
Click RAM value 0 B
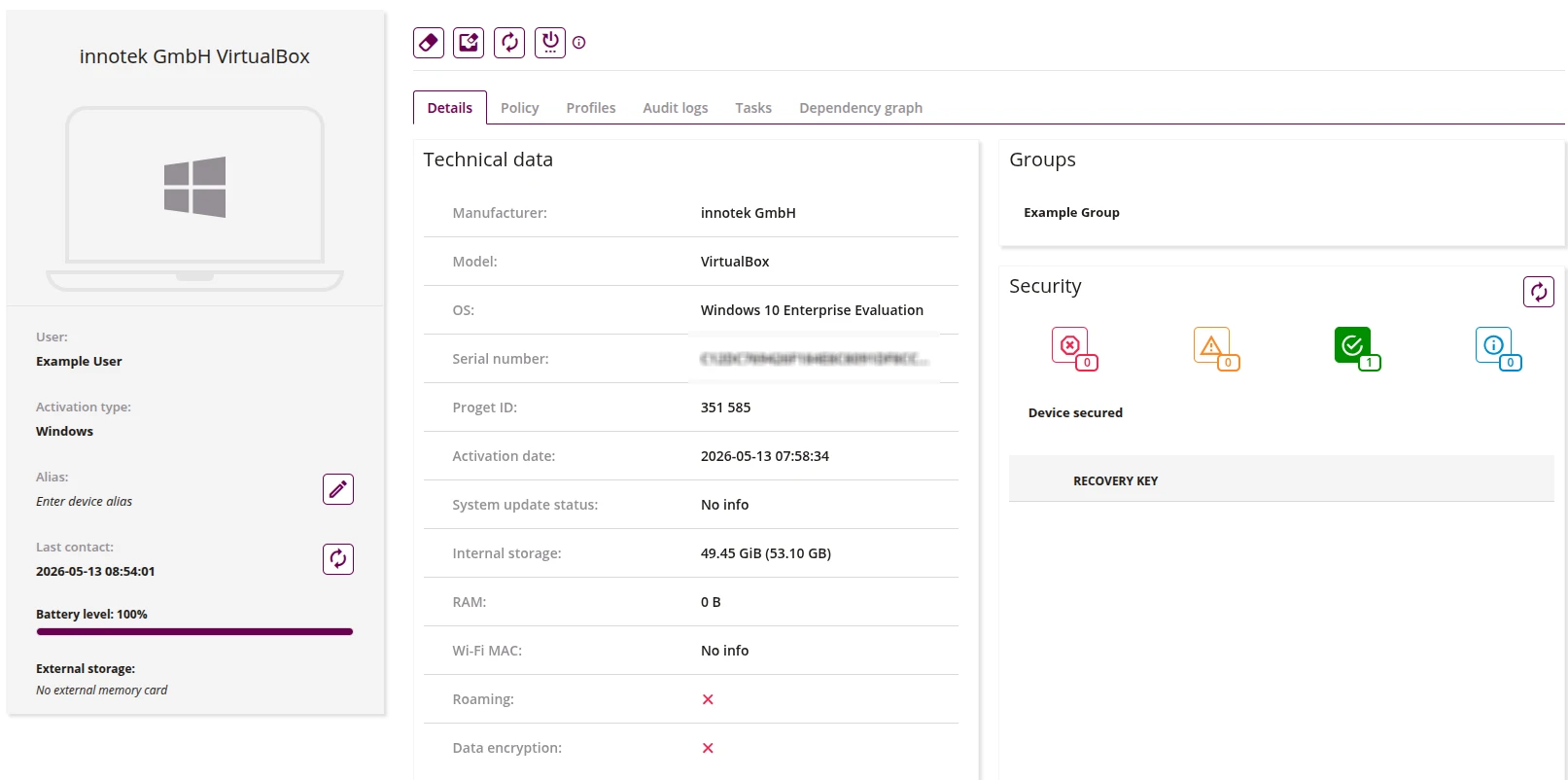[x=711, y=602]
